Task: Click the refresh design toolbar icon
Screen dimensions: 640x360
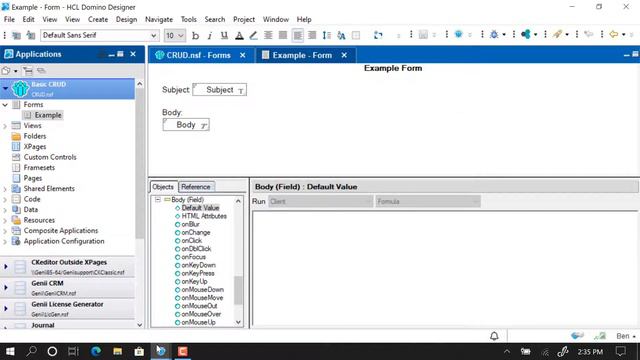Action: point(378,35)
